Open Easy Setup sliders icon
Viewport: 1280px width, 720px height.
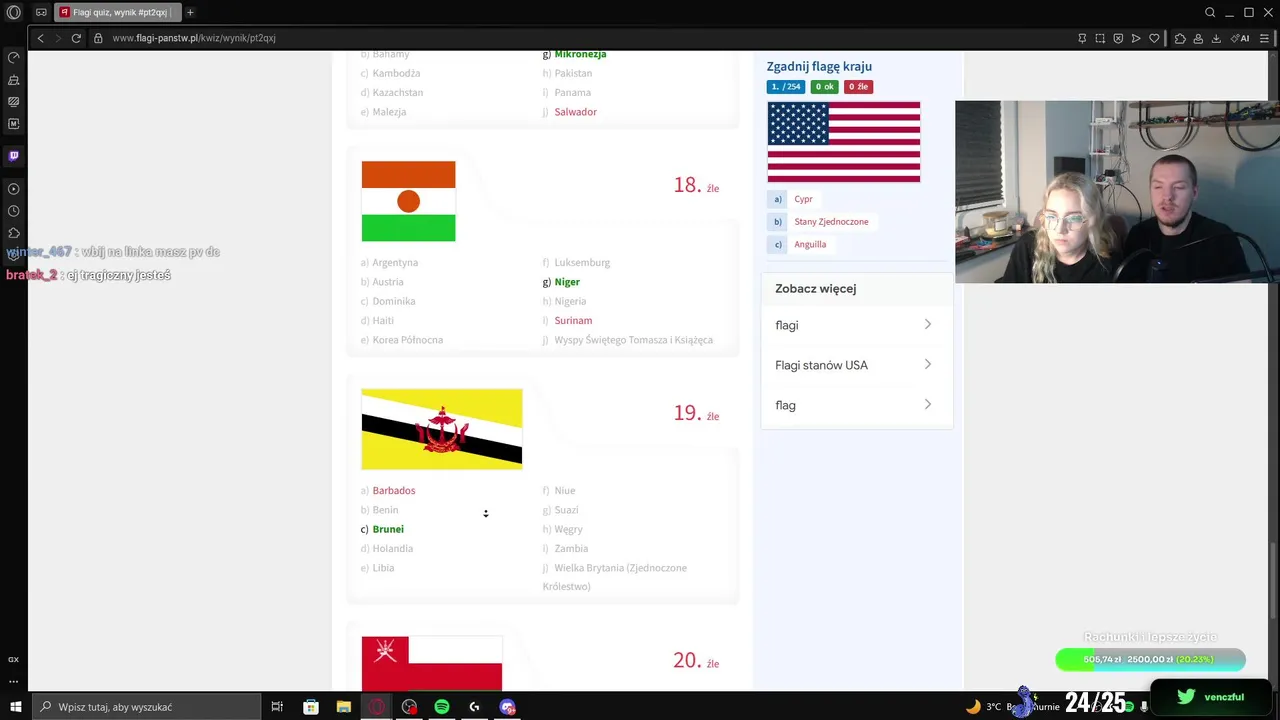[x=1265, y=38]
